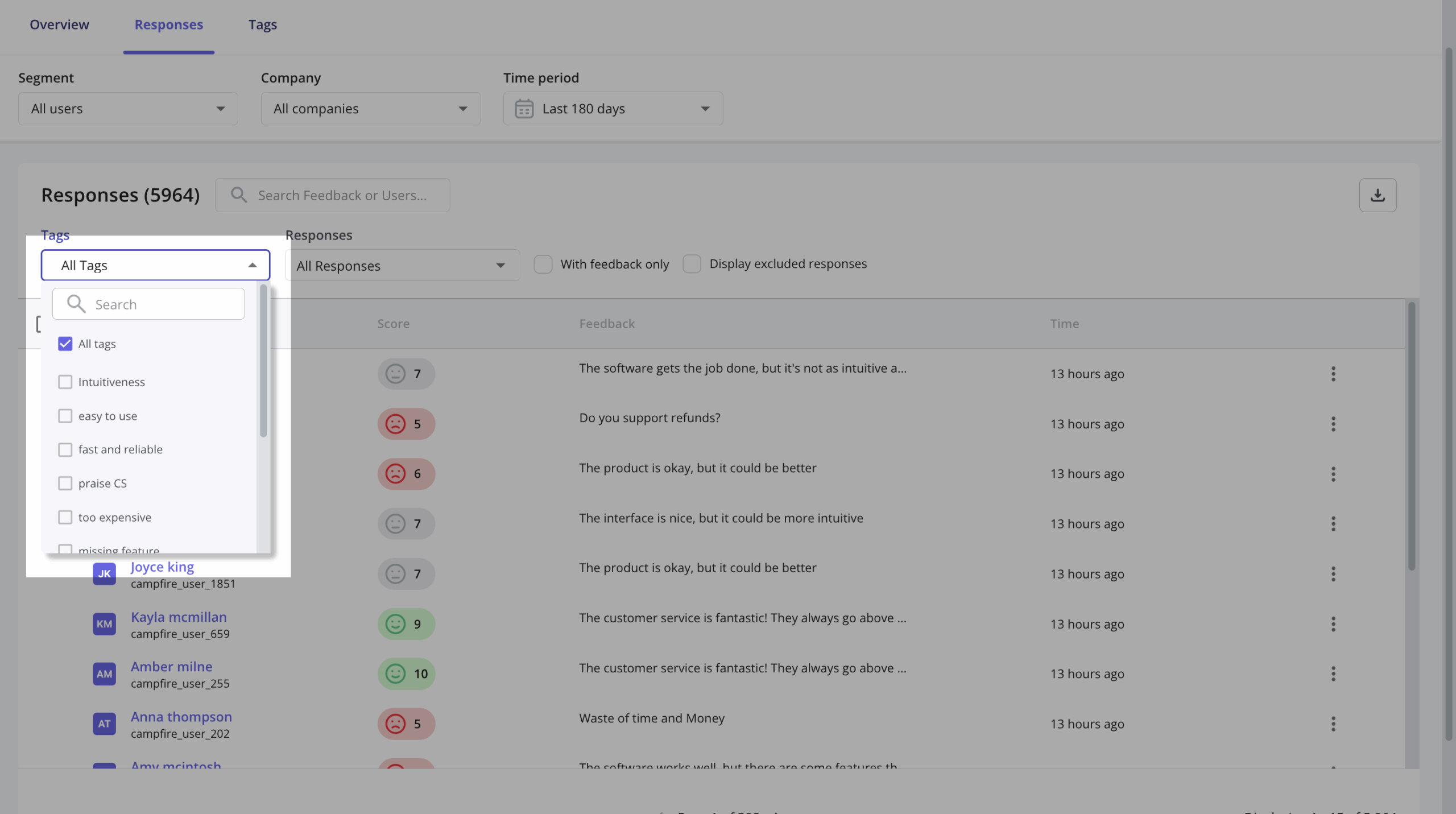Viewport: 1456px width, 814px height.
Task: Switch to the Overview tab
Action: click(x=59, y=24)
